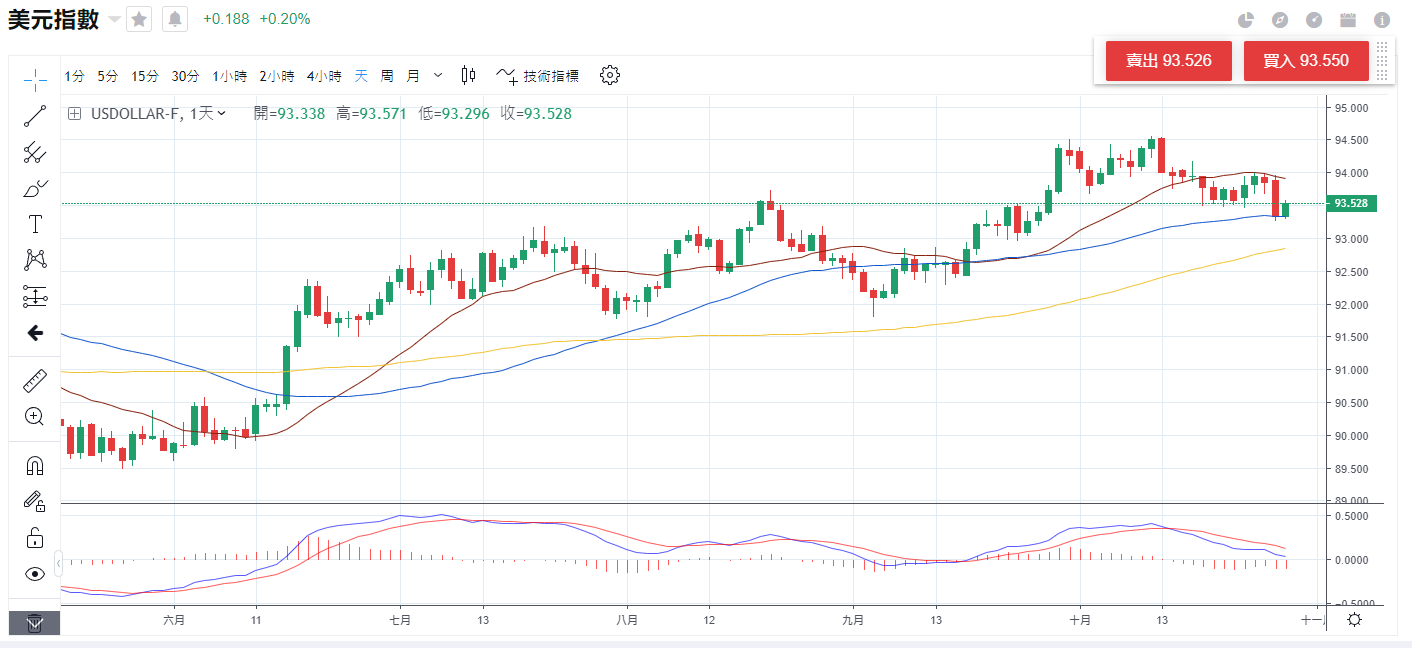Toggle magnet mode for drawings
Screen dimensions: 1412x648
pos(35,466)
